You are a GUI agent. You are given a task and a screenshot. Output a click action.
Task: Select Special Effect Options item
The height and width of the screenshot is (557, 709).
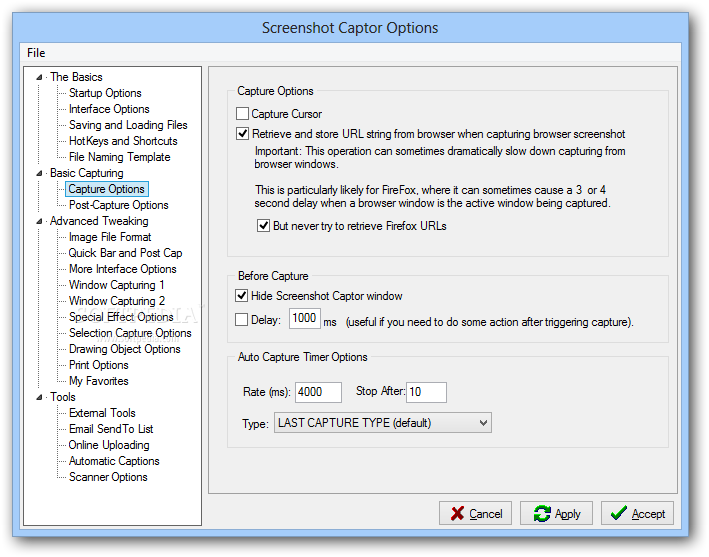121,317
